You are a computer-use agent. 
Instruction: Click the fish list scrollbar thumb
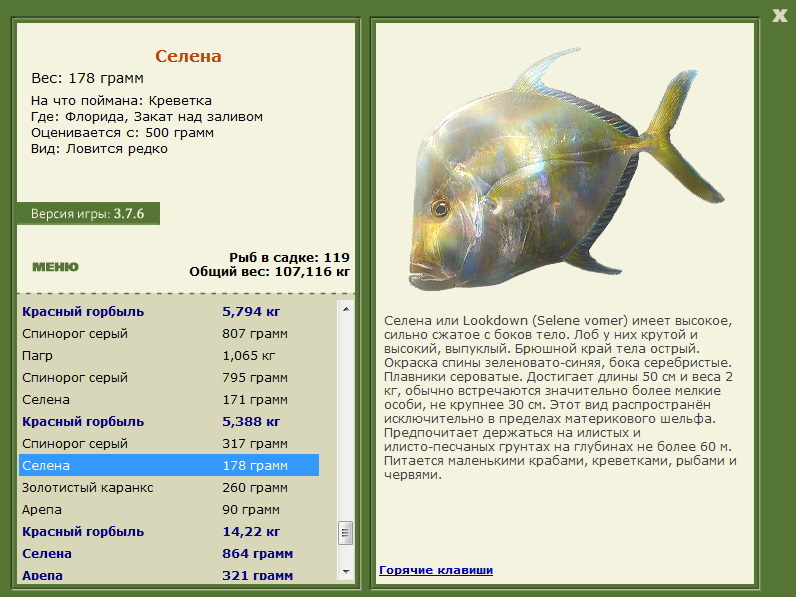[346, 533]
